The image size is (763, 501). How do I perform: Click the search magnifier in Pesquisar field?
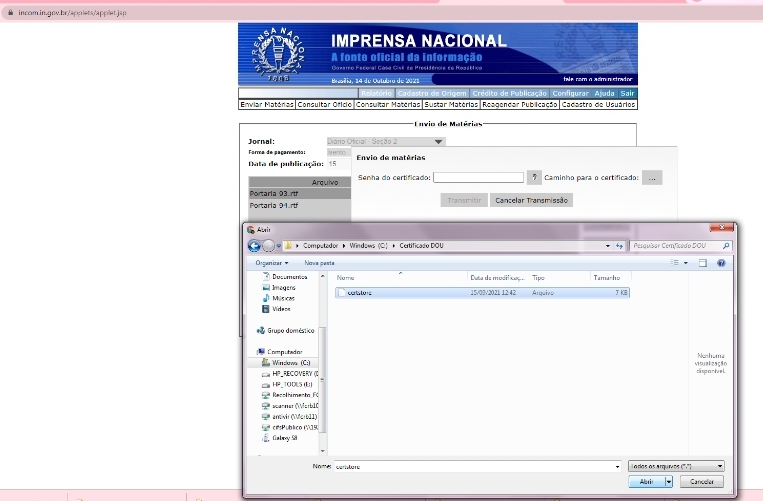pos(726,245)
